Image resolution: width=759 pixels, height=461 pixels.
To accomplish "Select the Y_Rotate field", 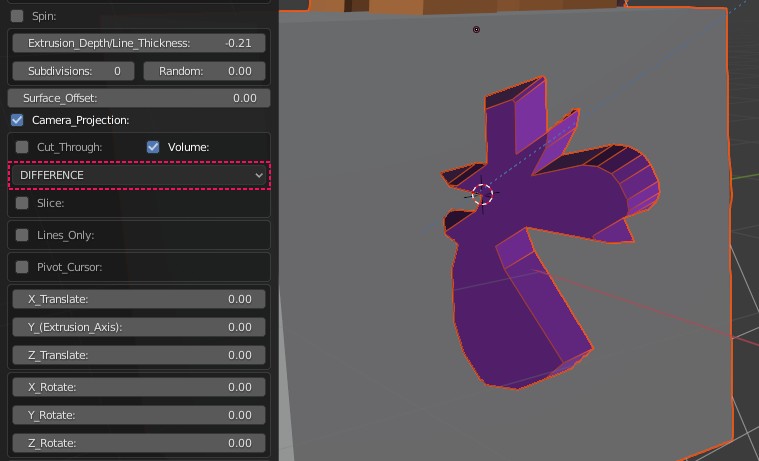I will (x=138, y=415).
